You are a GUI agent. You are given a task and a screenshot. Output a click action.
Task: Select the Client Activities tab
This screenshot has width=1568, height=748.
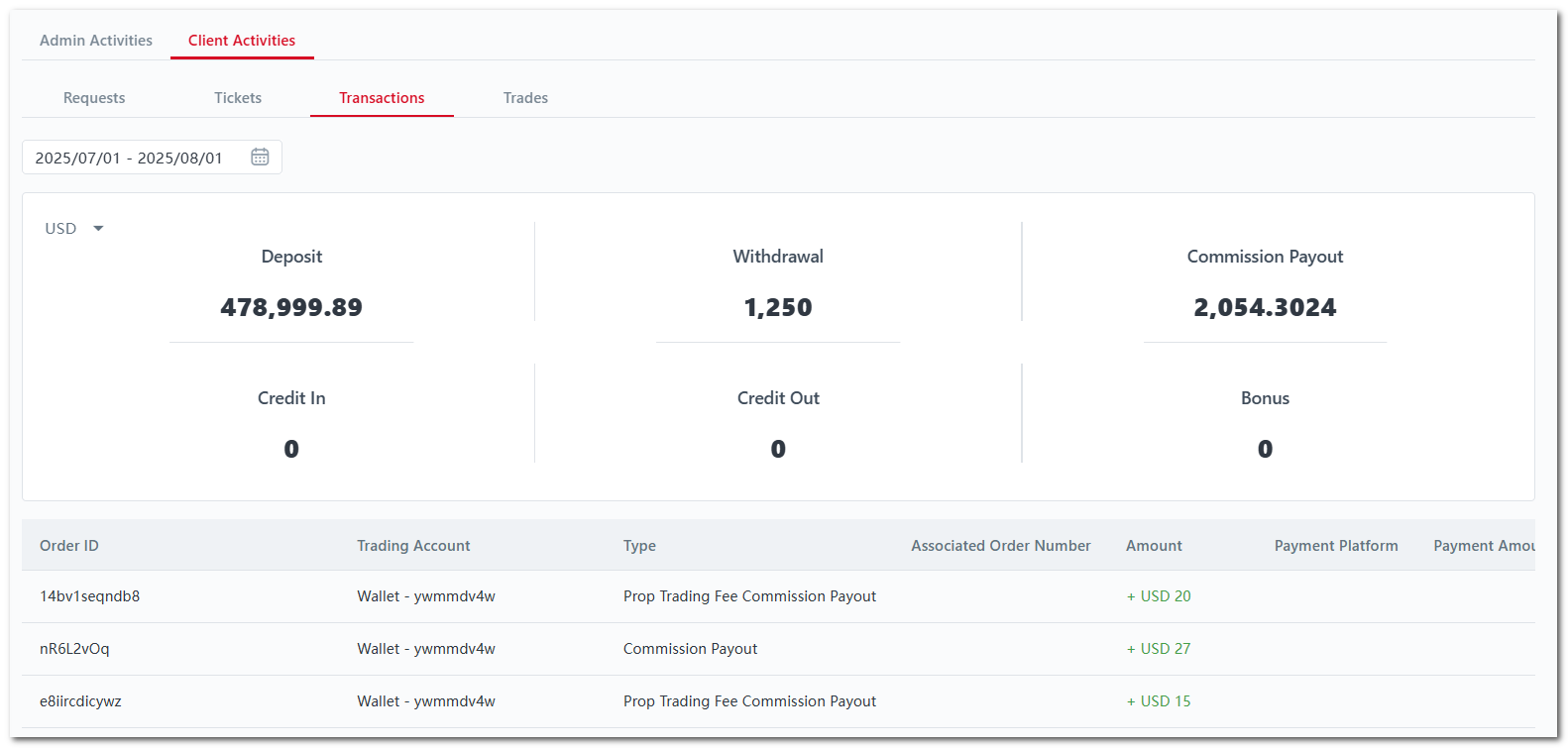242,41
